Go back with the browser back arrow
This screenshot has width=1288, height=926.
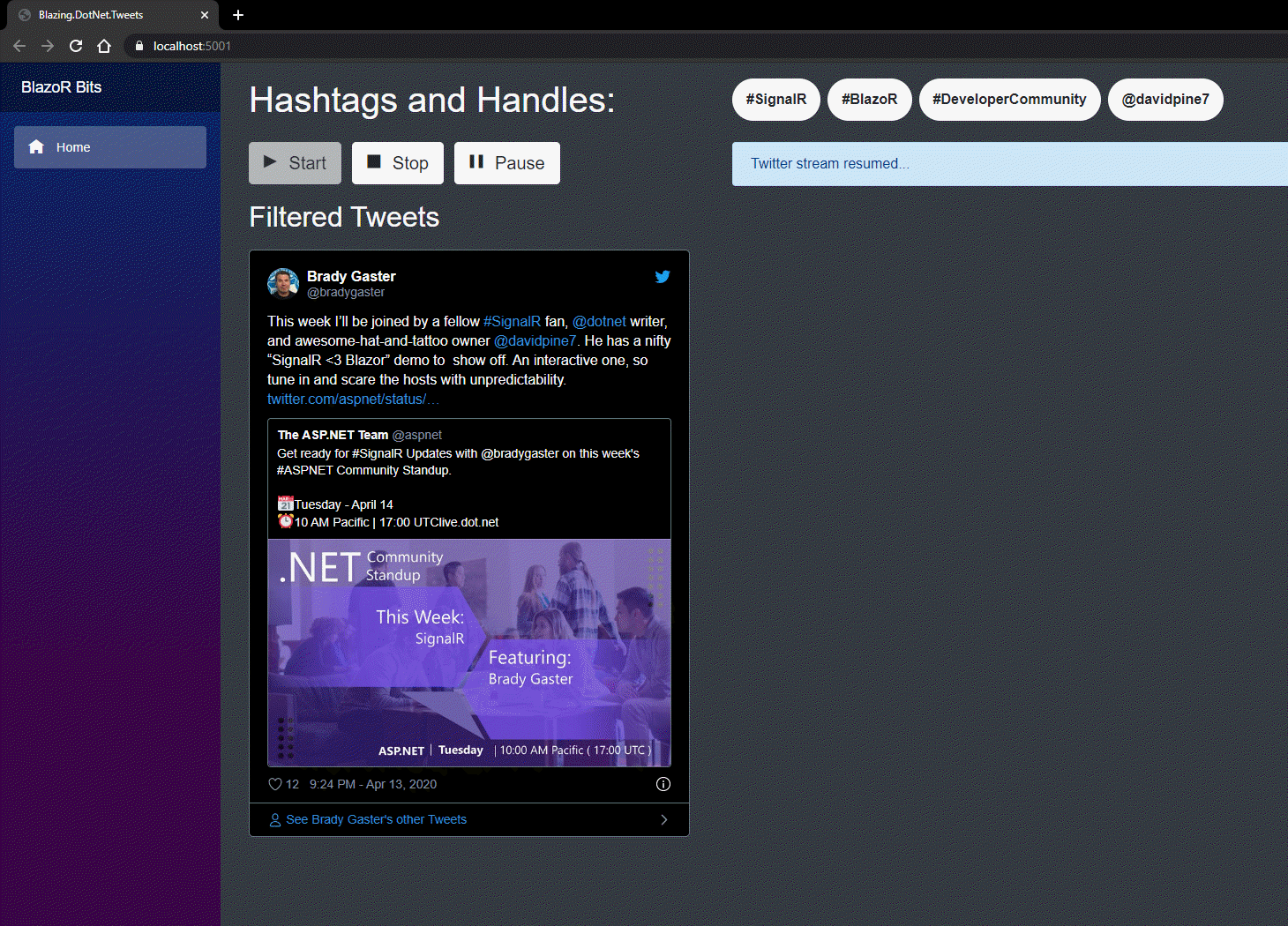19,46
